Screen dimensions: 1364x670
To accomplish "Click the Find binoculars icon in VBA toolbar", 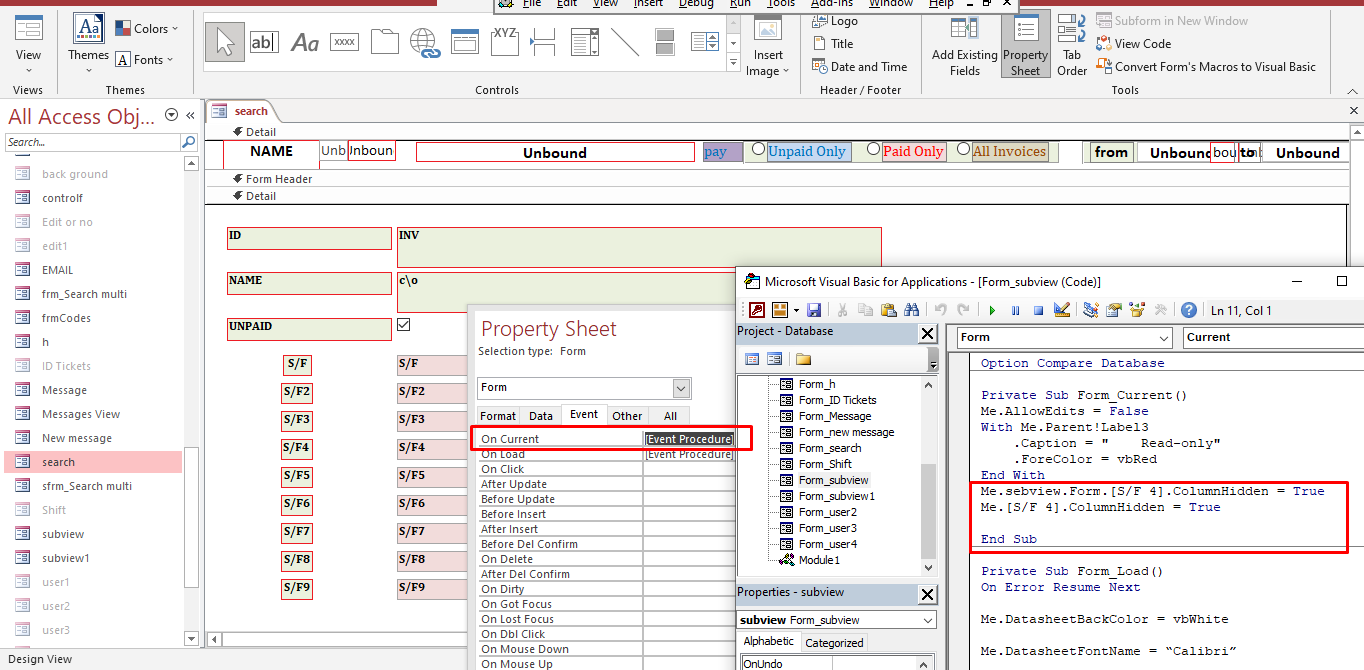I will point(911,310).
